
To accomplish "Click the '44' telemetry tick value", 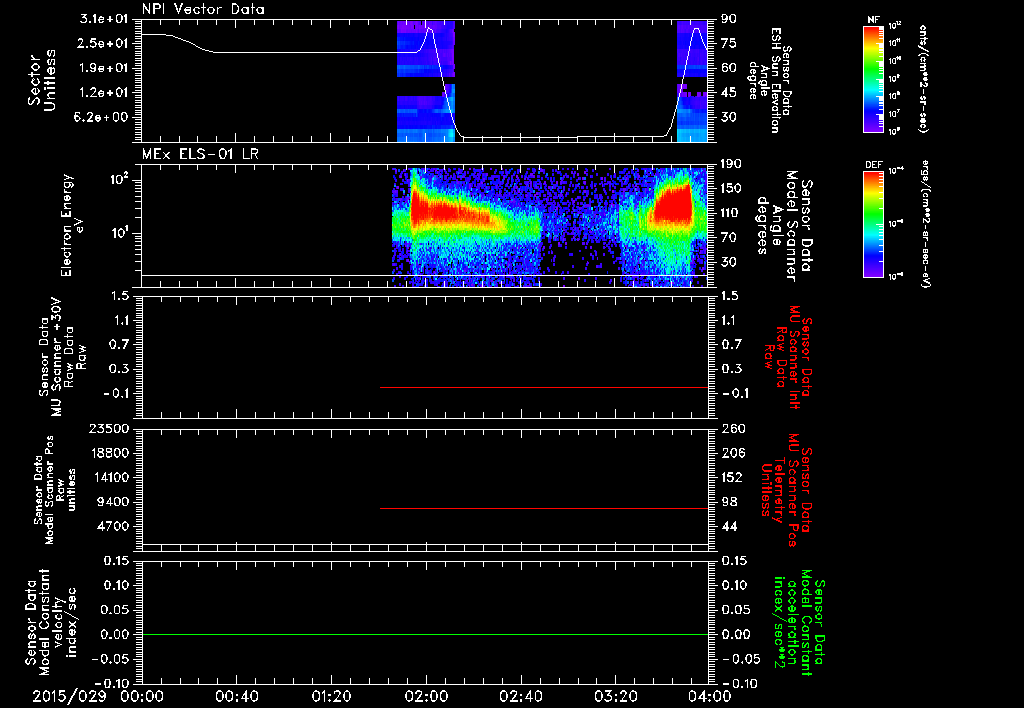I will [728, 526].
